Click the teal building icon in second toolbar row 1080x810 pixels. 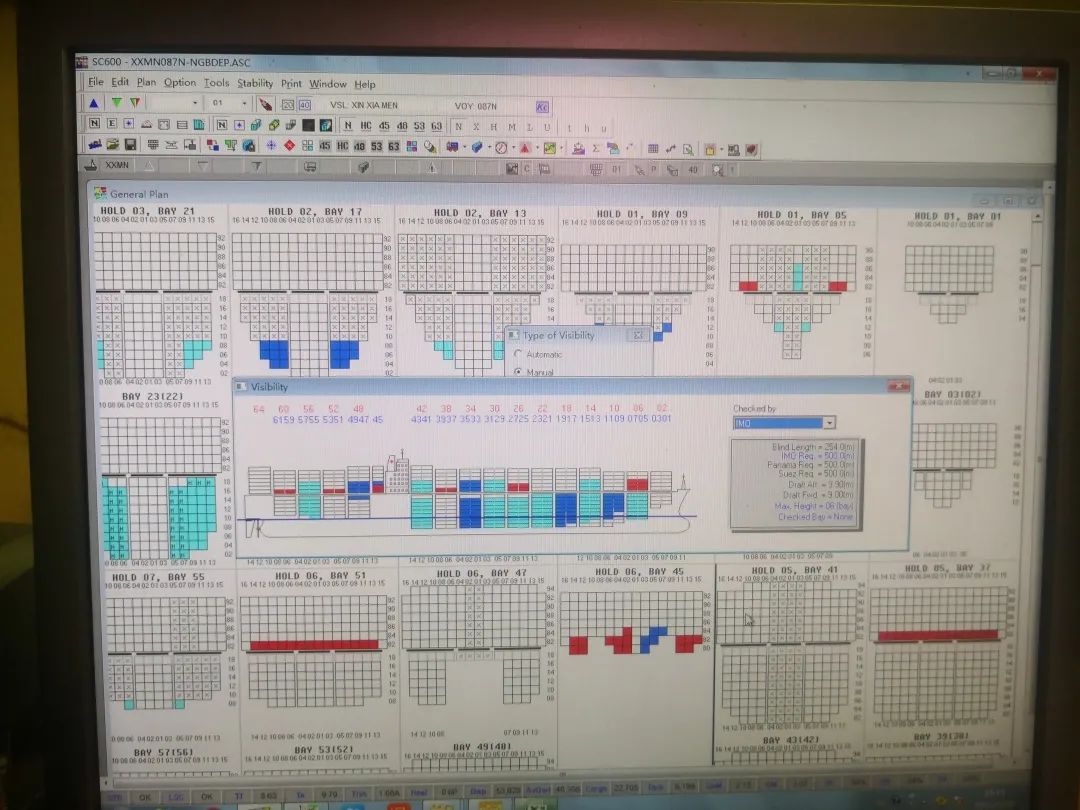click(199, 124)
